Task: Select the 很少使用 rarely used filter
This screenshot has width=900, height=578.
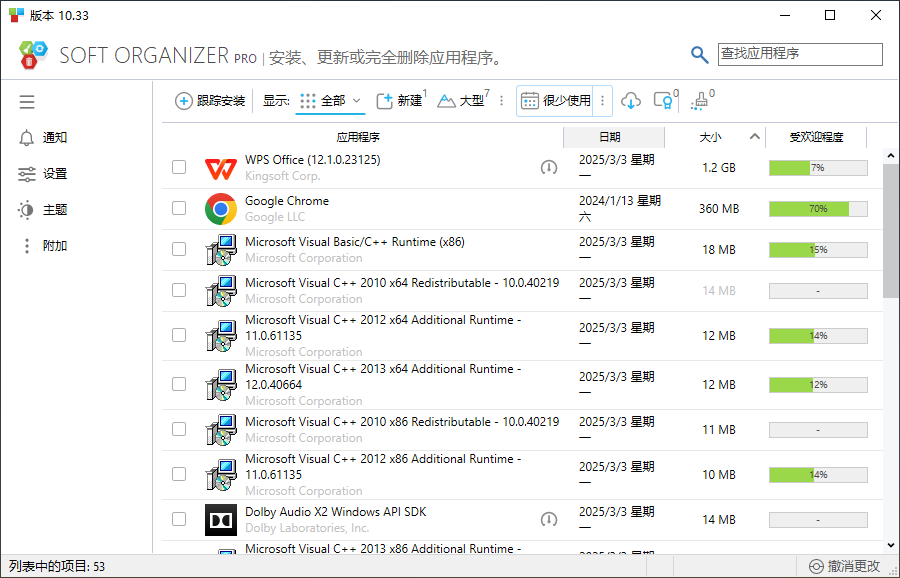Action: tap(555, 101)
